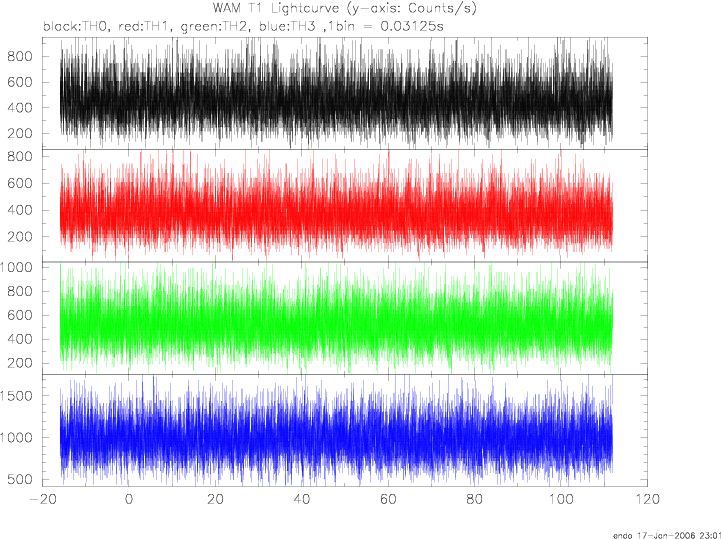Click y-axis label "1500" of blue TH3 plot

[x=17, y=396]
